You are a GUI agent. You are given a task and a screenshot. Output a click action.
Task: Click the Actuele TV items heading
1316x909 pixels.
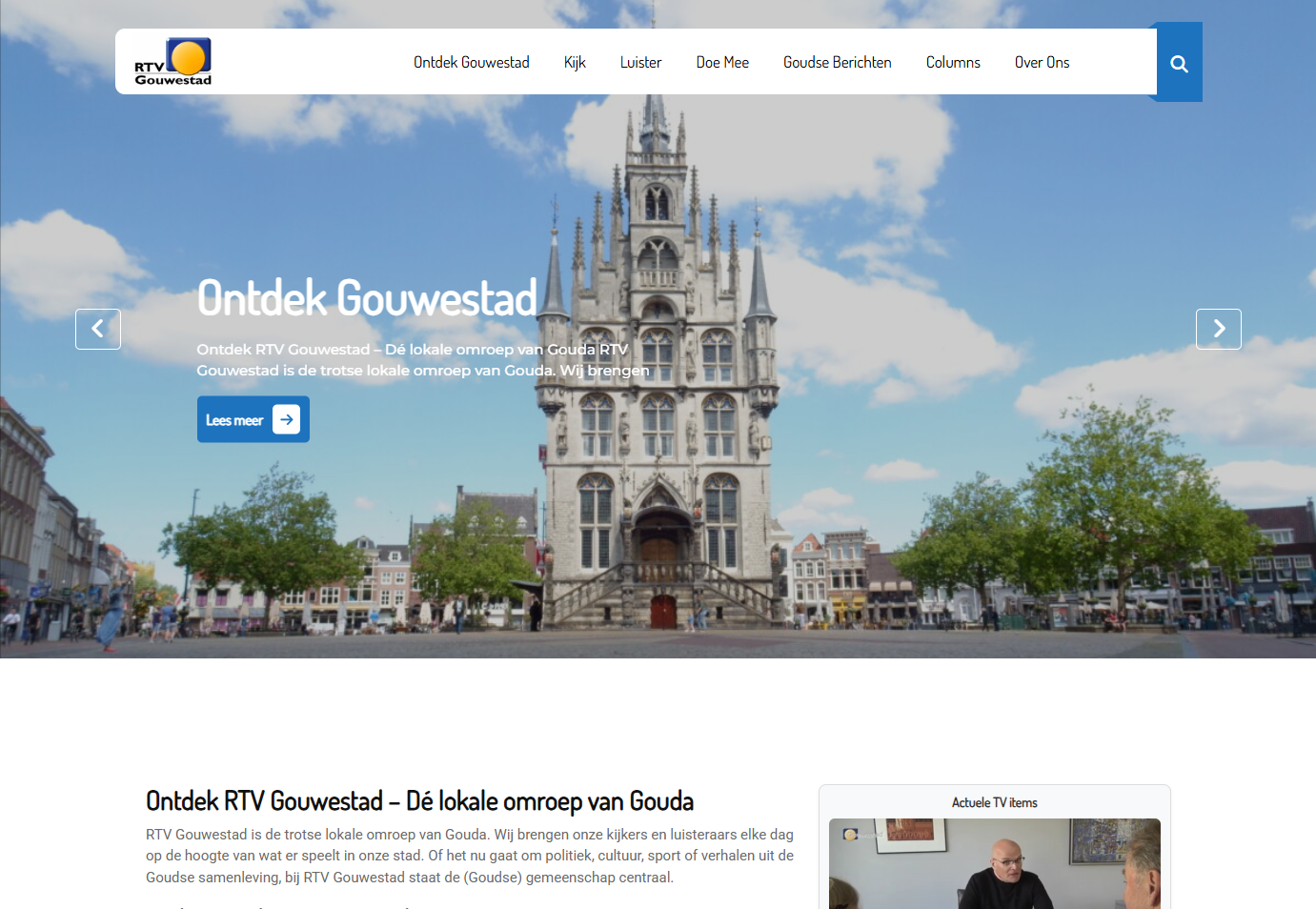pos(995,802)
